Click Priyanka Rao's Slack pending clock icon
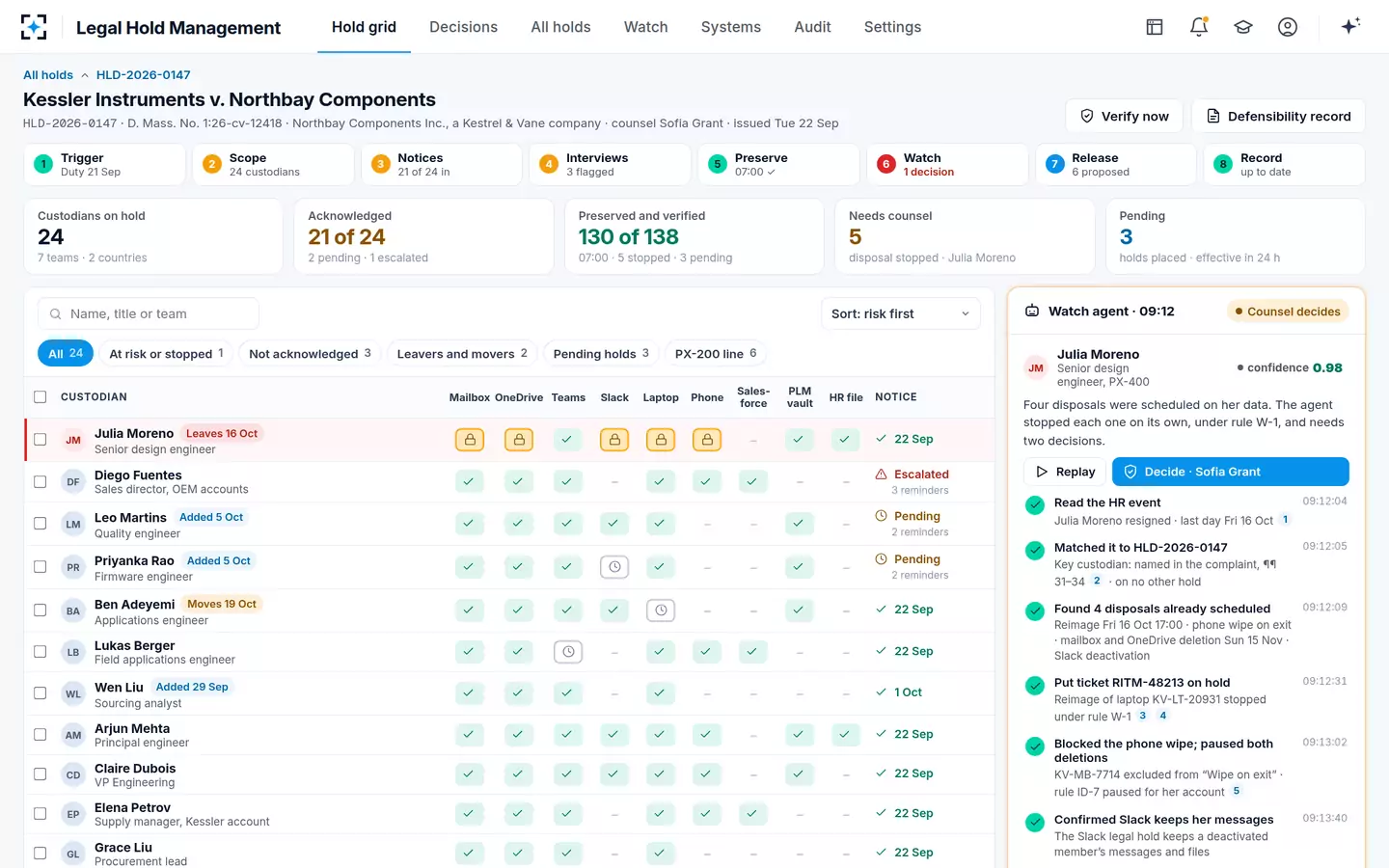 coord(614,567)
